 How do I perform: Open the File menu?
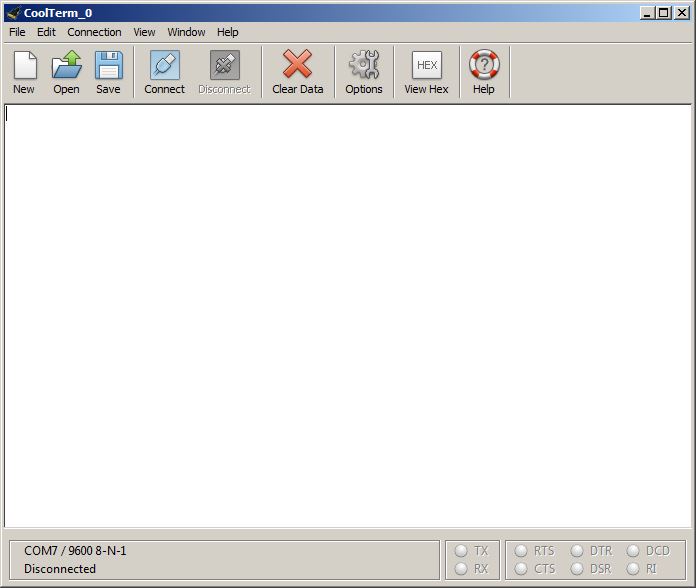17,32
